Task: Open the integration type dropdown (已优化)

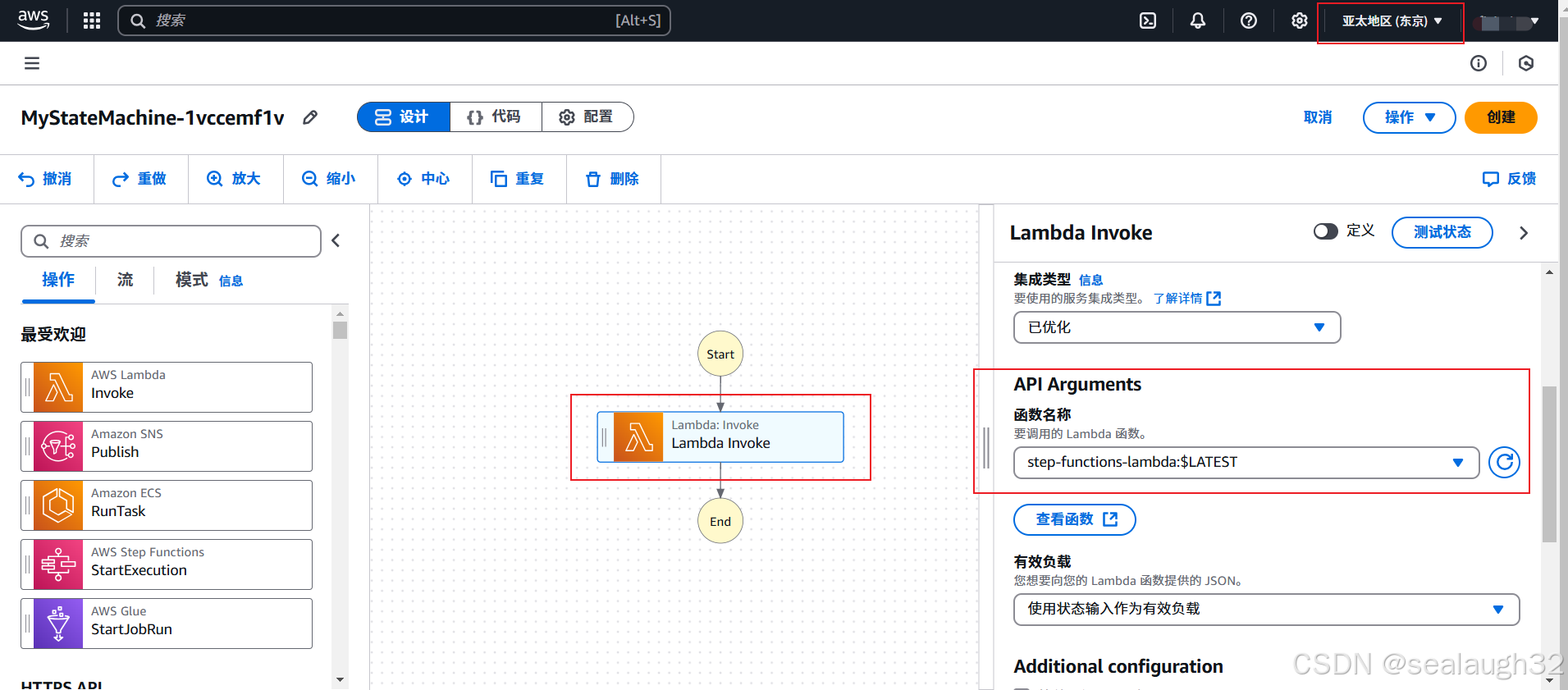Action: (1177, 327)
